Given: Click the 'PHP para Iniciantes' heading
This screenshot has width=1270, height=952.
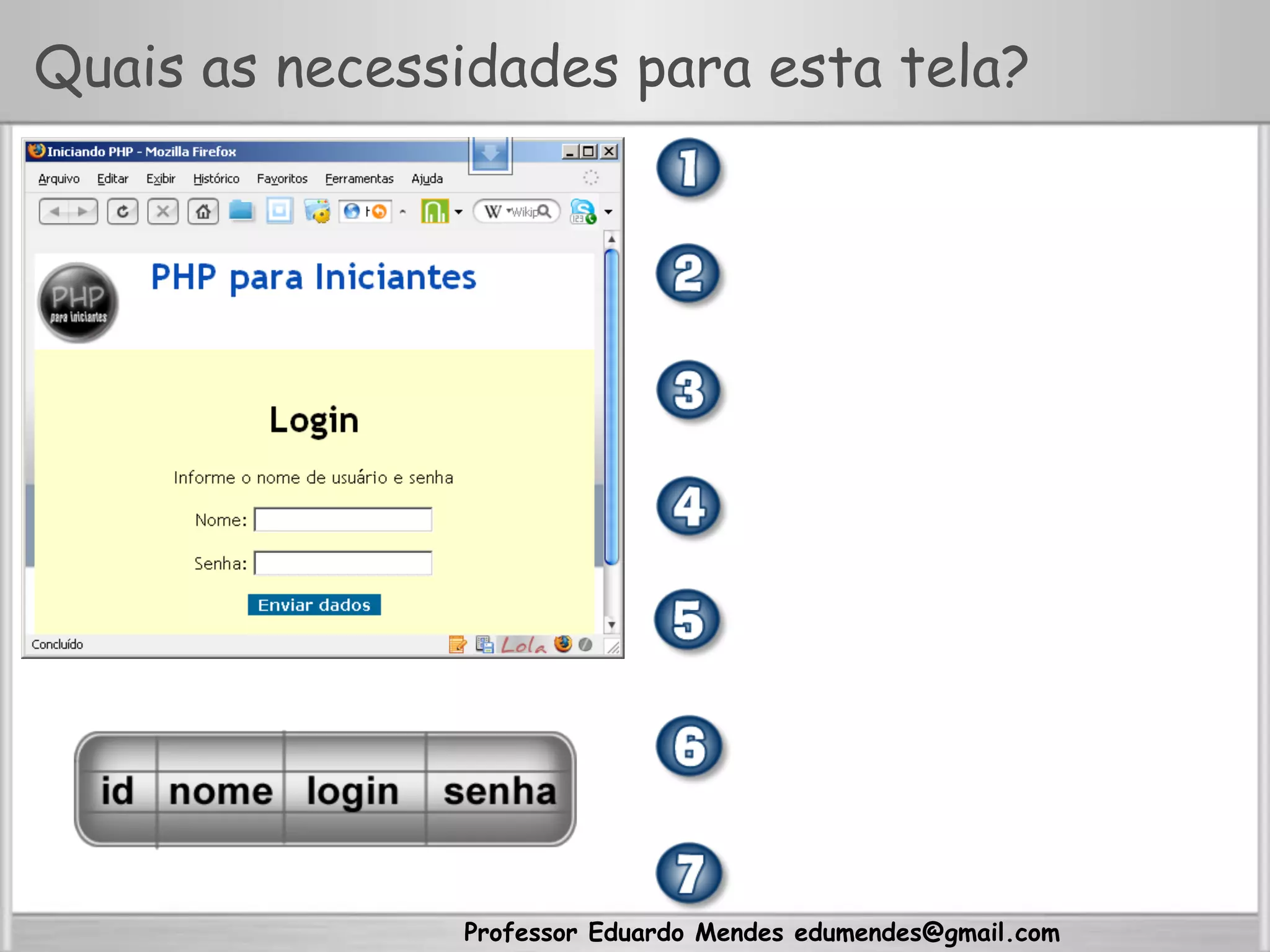Looking at the screenshot, I should point(314,277).
